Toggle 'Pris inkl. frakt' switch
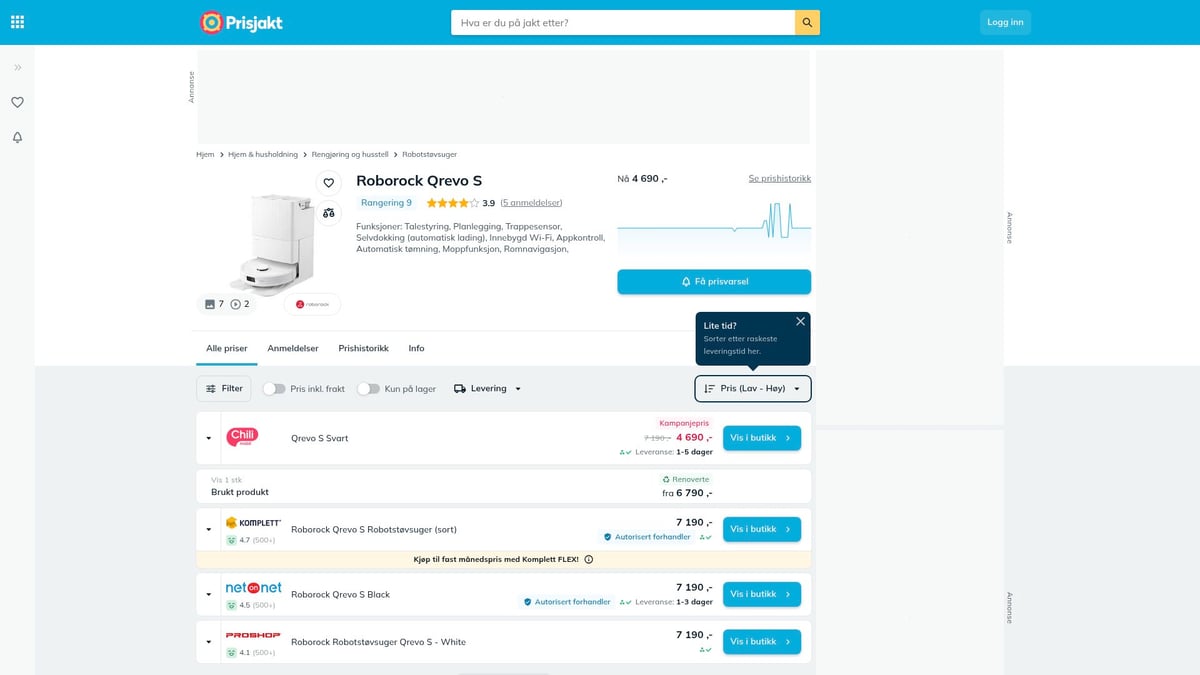Screen dimensions: 1200x675 (274, 389)
